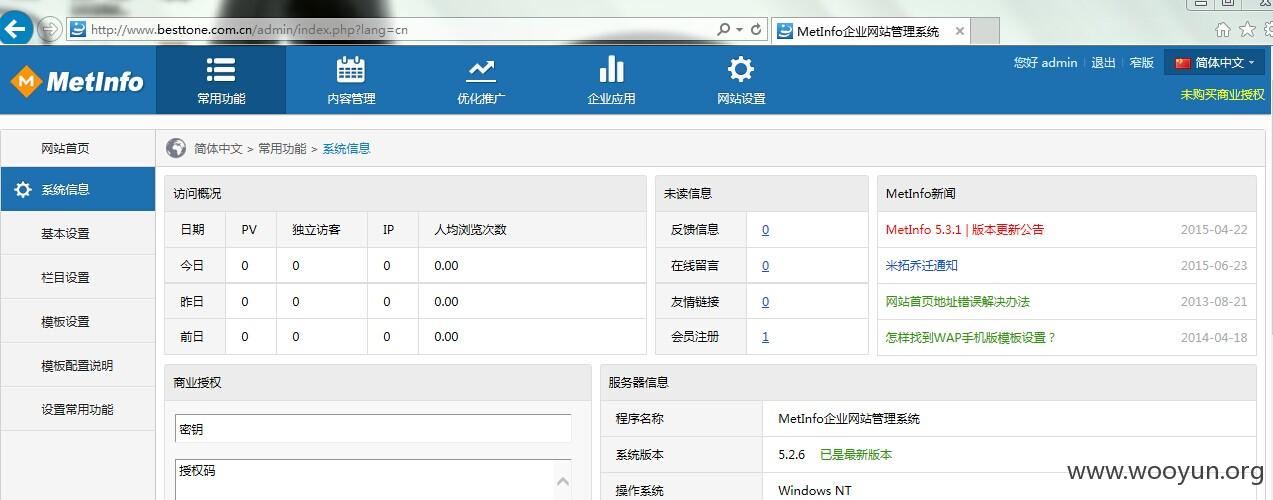
Task: Click the 独立访客 column header
Action: tap(316, 229)
